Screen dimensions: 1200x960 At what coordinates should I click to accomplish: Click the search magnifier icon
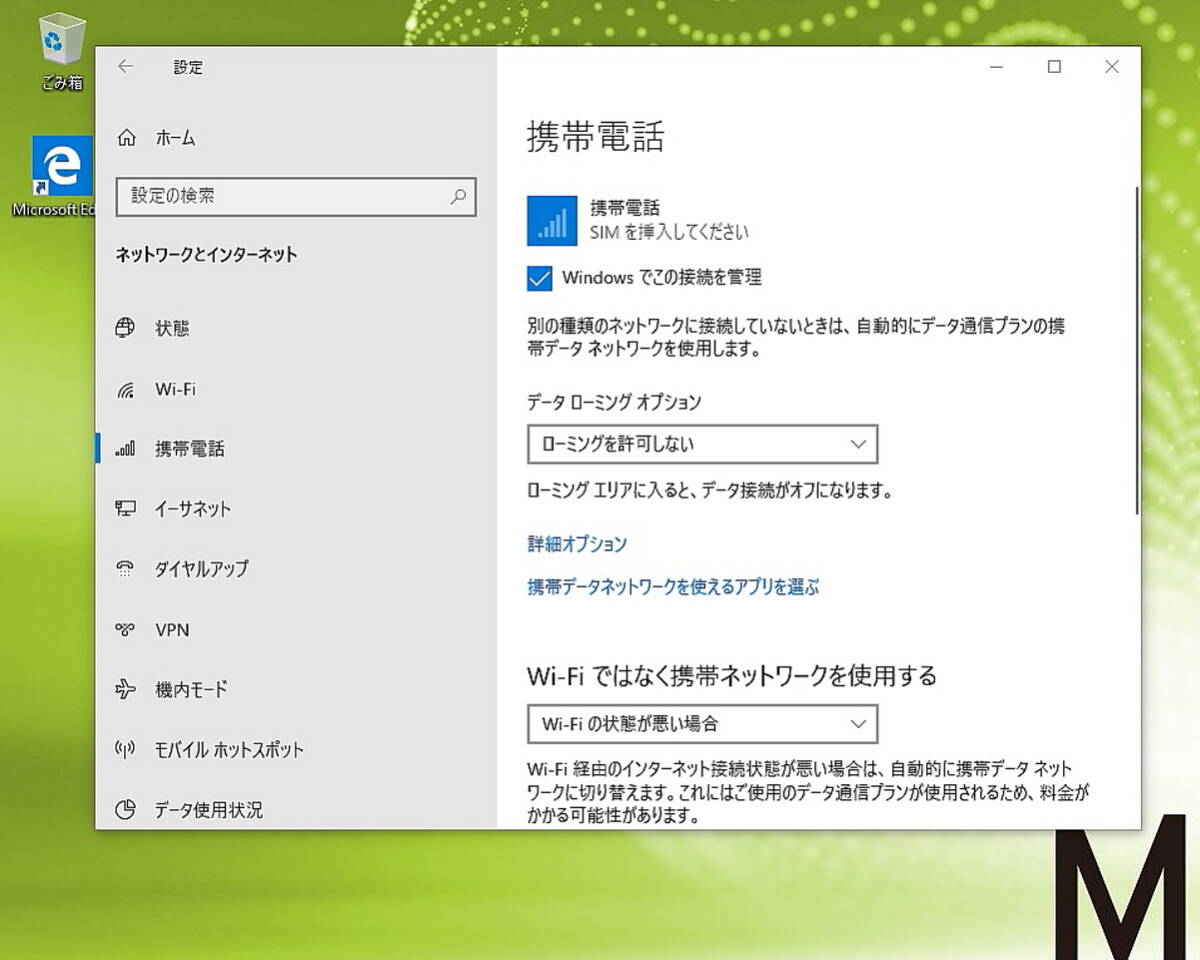point(458,196)
